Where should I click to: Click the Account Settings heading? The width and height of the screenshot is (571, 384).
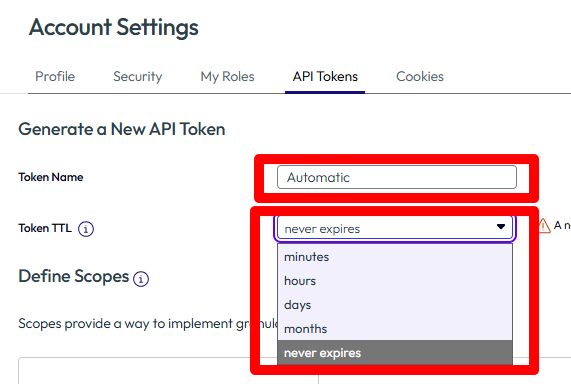tap(114, 28)
